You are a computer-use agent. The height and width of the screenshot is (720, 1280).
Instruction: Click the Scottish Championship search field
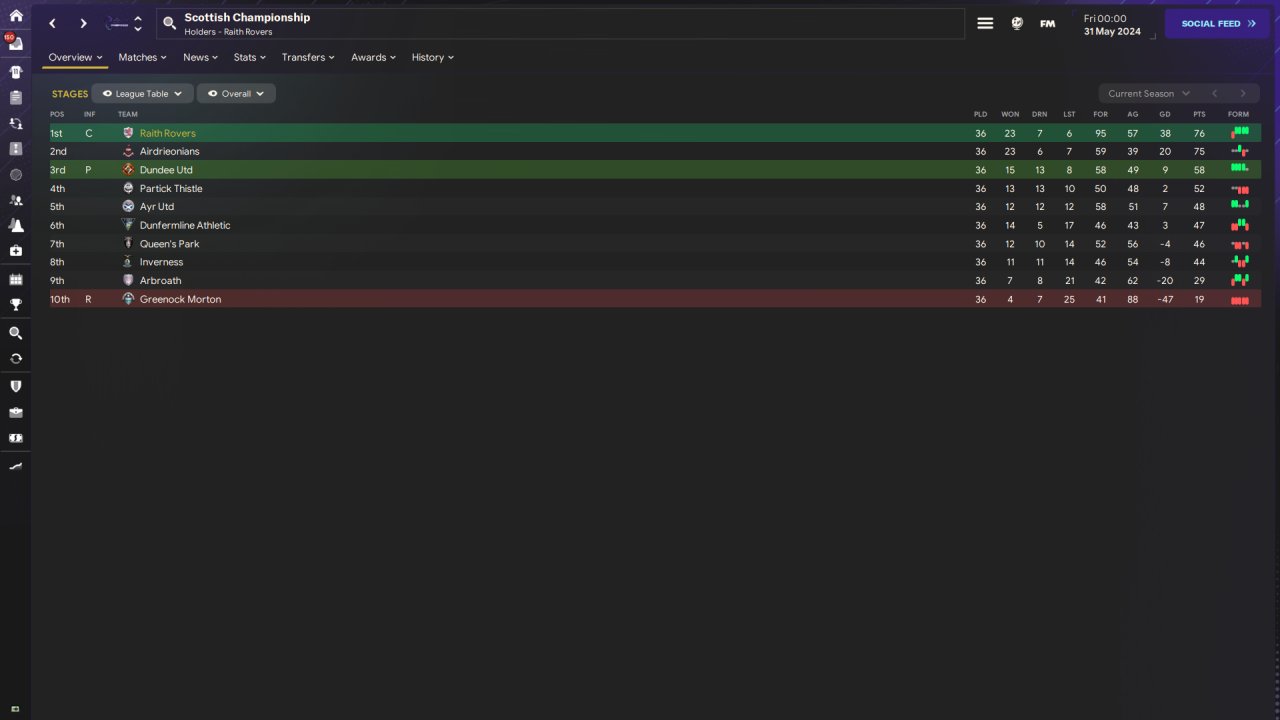(560, 24)
